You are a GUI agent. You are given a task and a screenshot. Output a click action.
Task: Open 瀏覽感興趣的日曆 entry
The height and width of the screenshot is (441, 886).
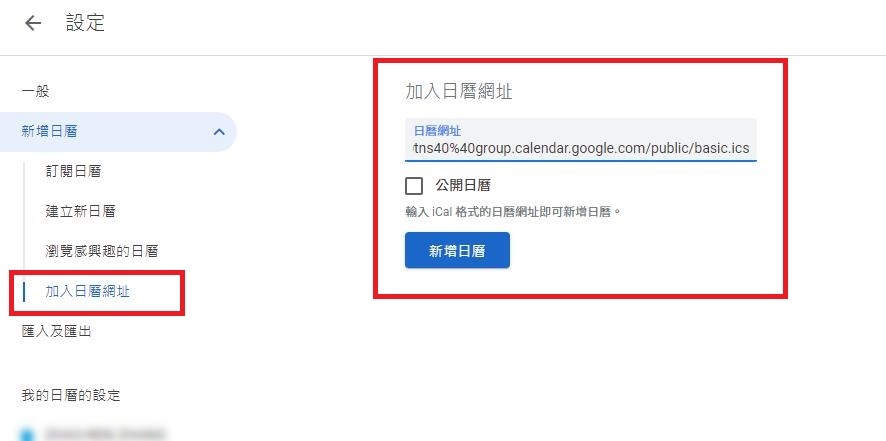[101, 252]
